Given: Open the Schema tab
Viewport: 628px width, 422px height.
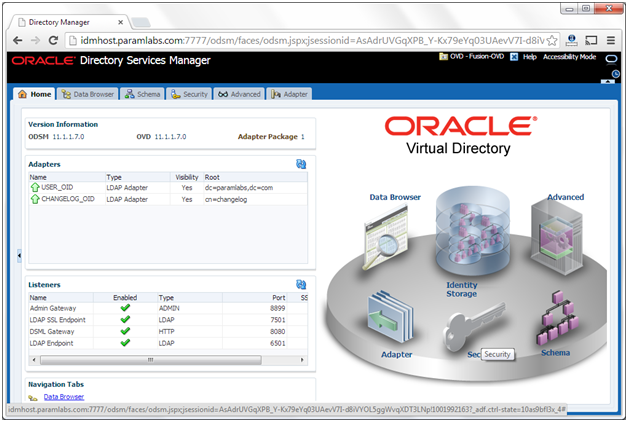Looking at the screenshot, I should (x=142, y=94).
